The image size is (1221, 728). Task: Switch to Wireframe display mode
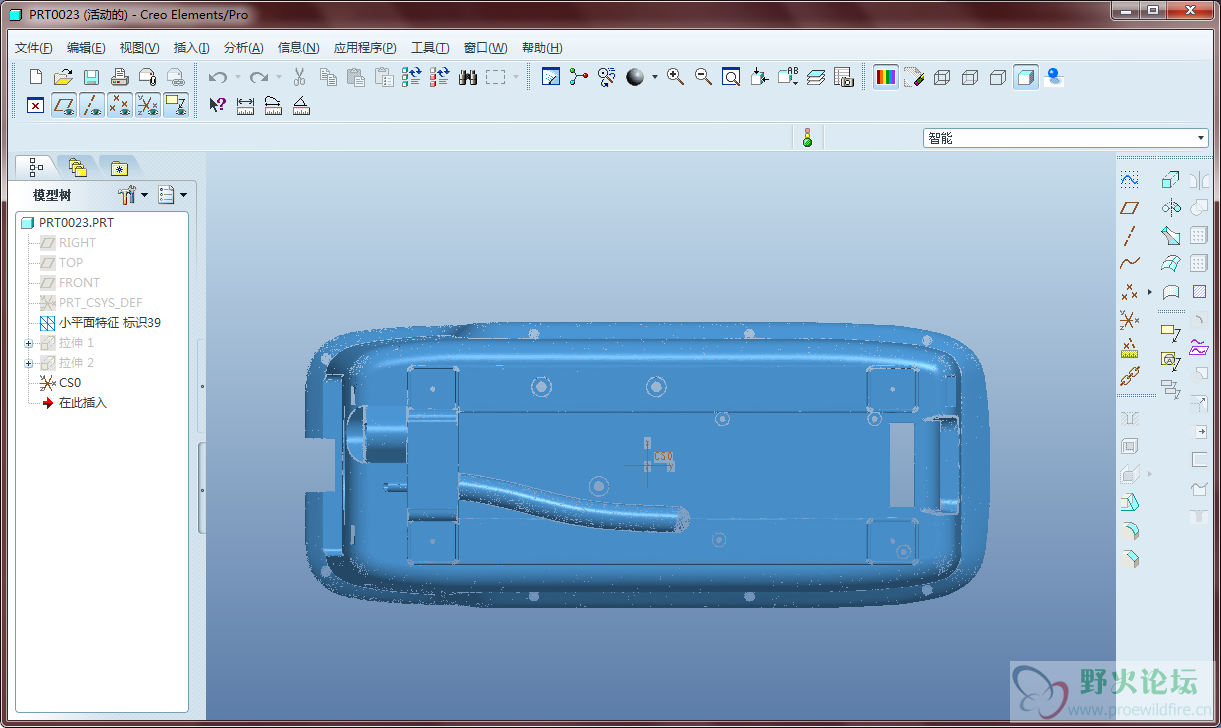[941, 77]
